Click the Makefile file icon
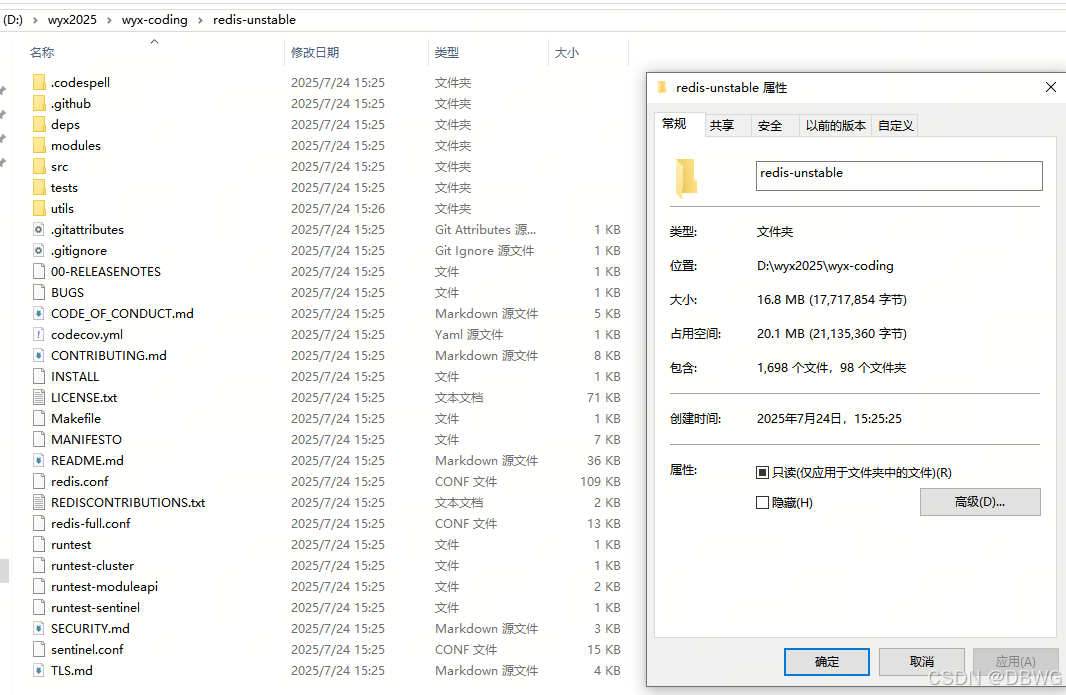Viewport: 1066px width, 695px height. coord(39,418)
